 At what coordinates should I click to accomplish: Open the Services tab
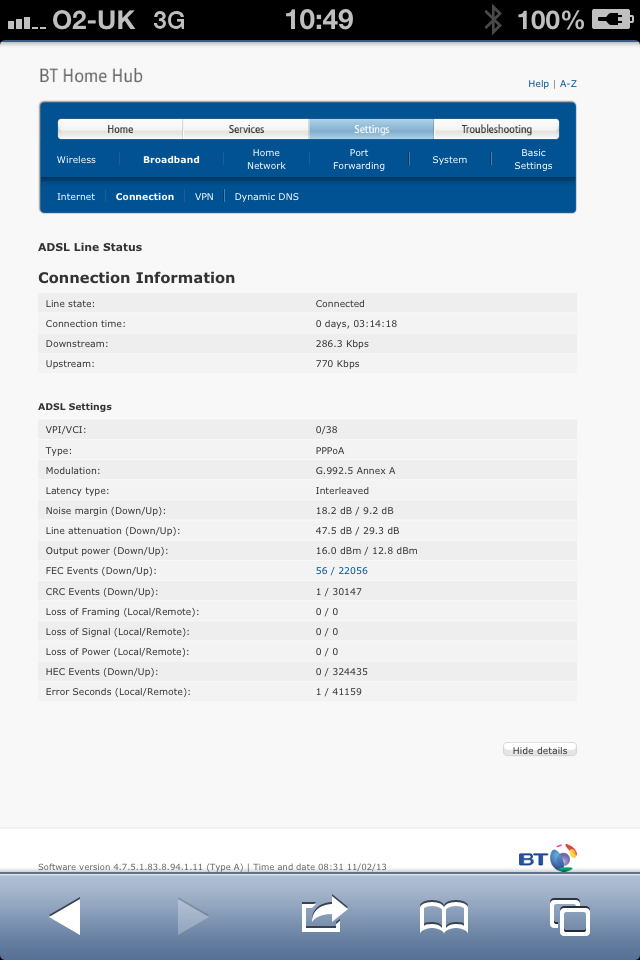(246, 129)
